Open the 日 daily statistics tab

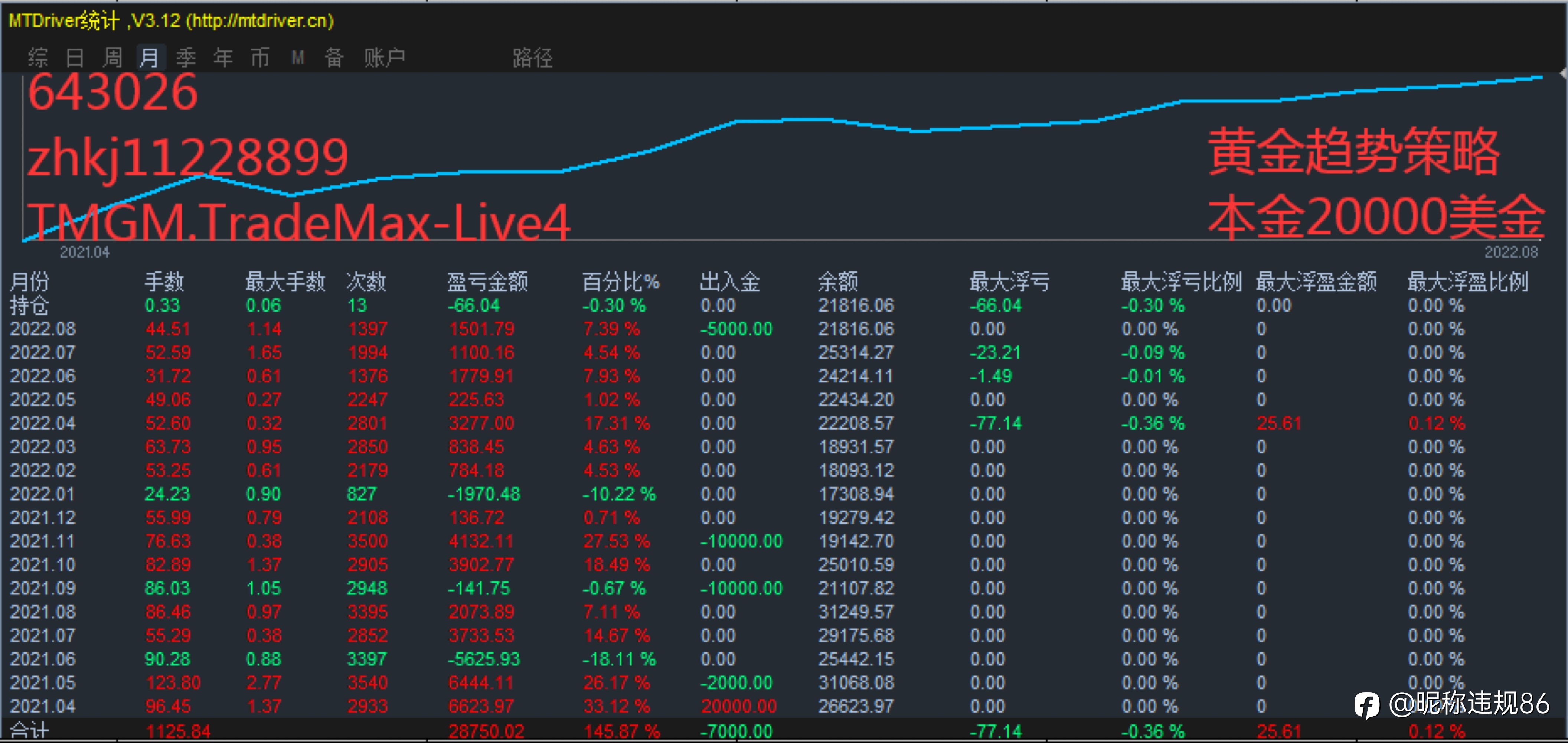[74, 58]
